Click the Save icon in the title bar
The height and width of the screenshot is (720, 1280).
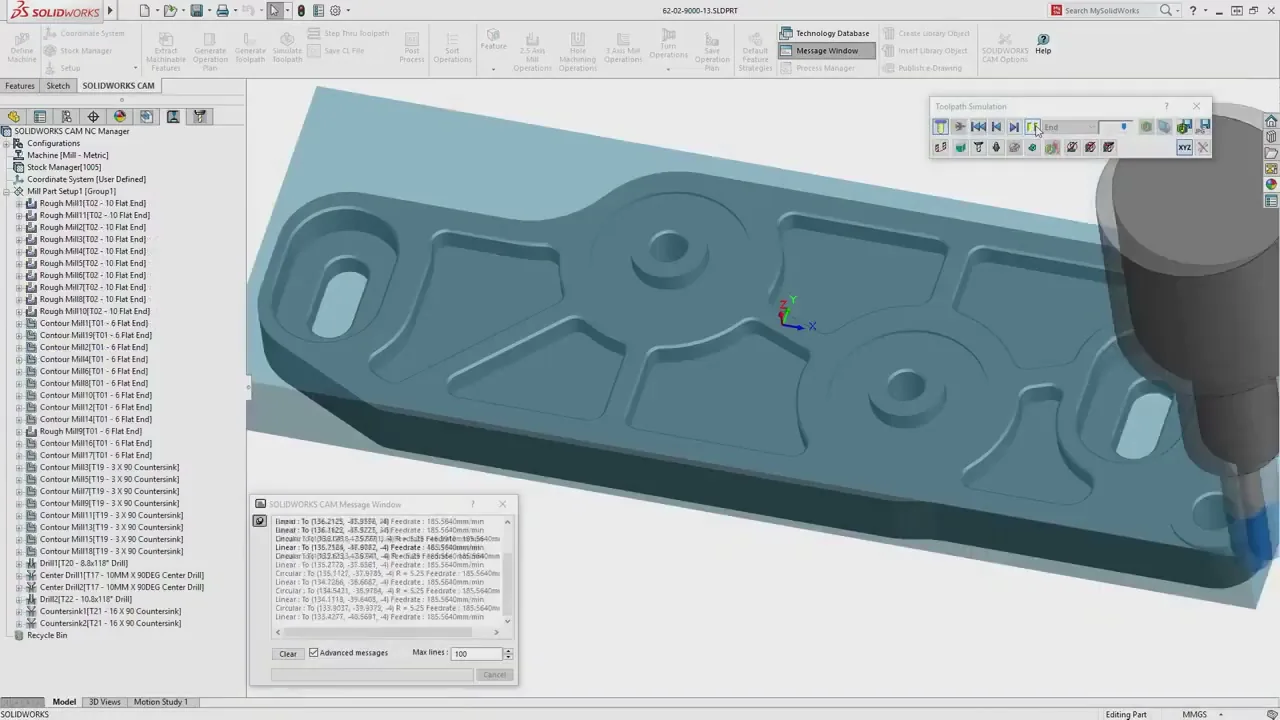(197, 11)
